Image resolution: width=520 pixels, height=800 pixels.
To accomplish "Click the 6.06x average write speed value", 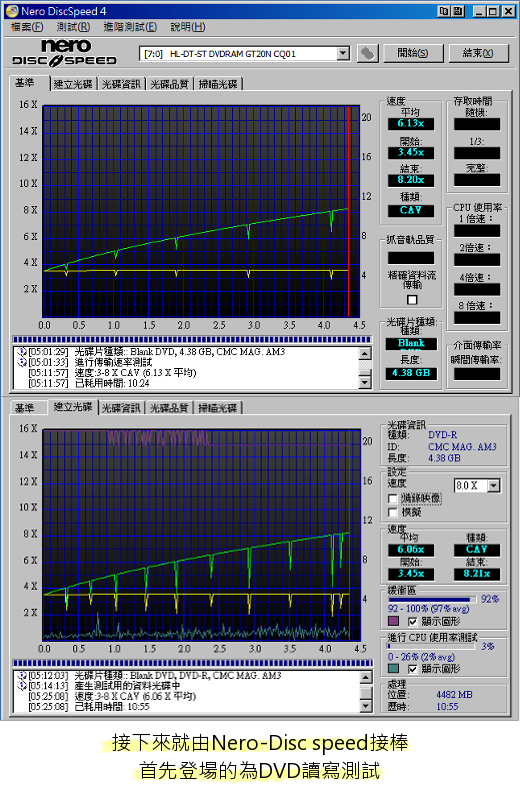I will click(x=411, y=549).
